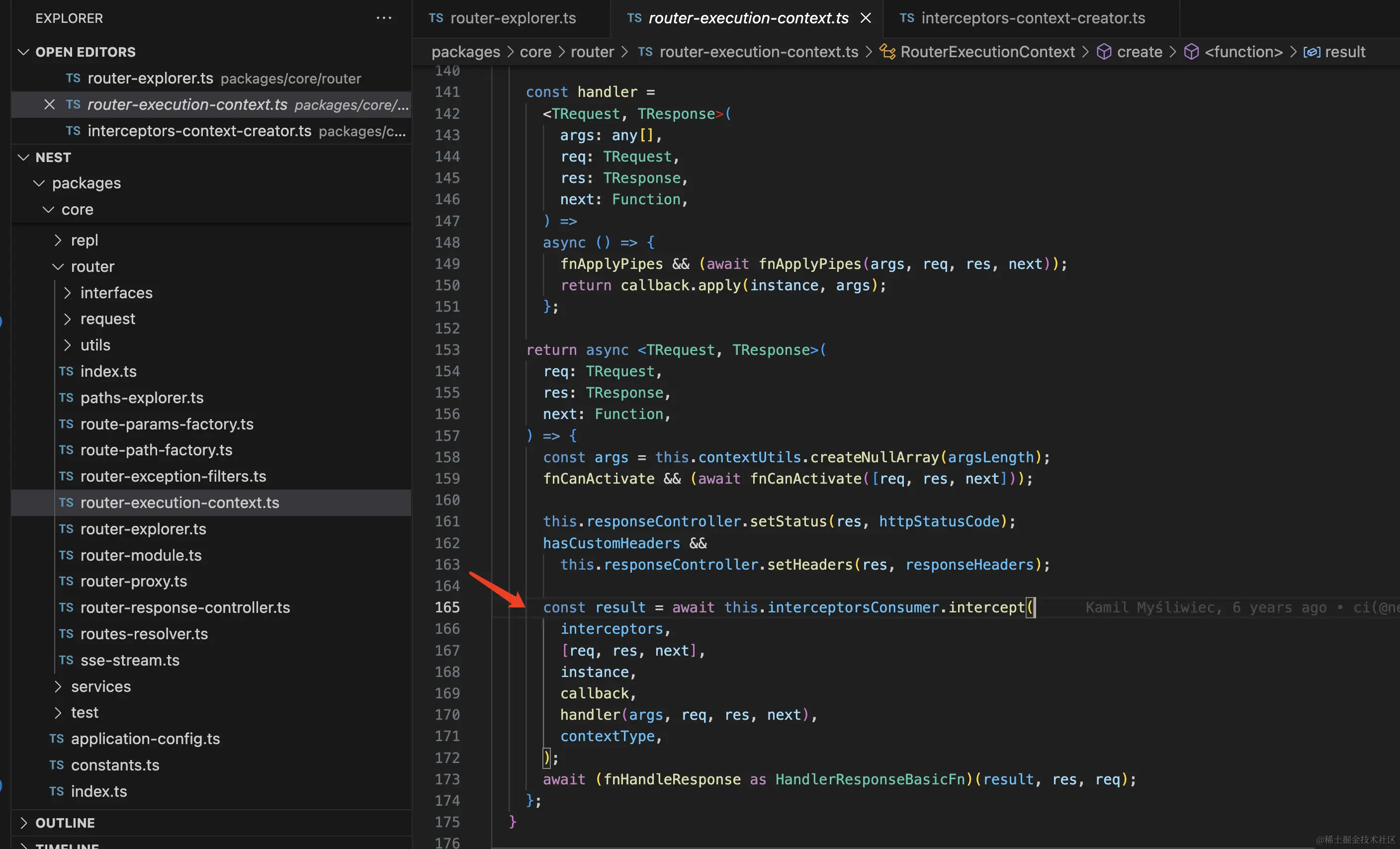Image resolution: width=1400 pixels, height=849 pixels.
Task: Click intercept method name on line 165
Action: coord(986,607)
